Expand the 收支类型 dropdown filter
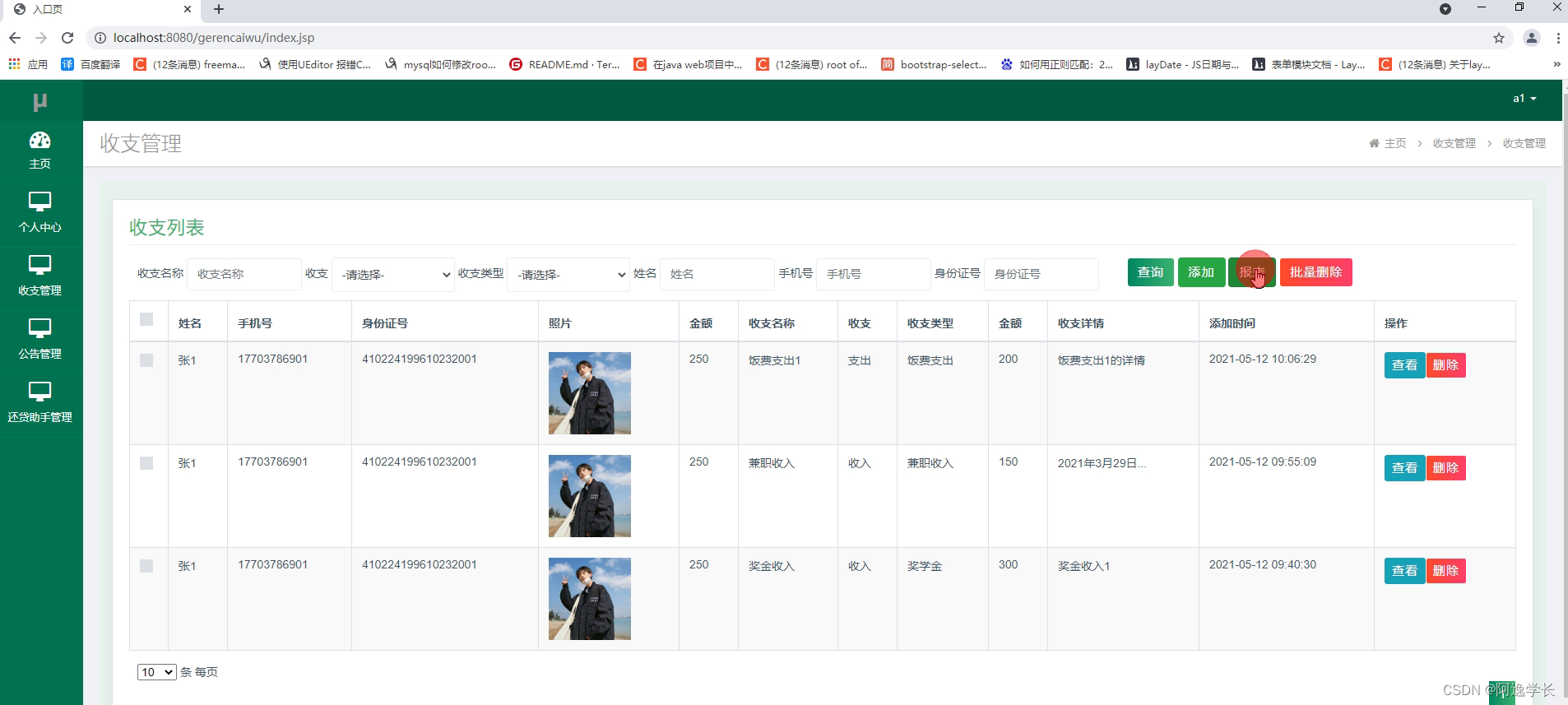This screenshot has width=1568, height=705. [x=568, y=275]
